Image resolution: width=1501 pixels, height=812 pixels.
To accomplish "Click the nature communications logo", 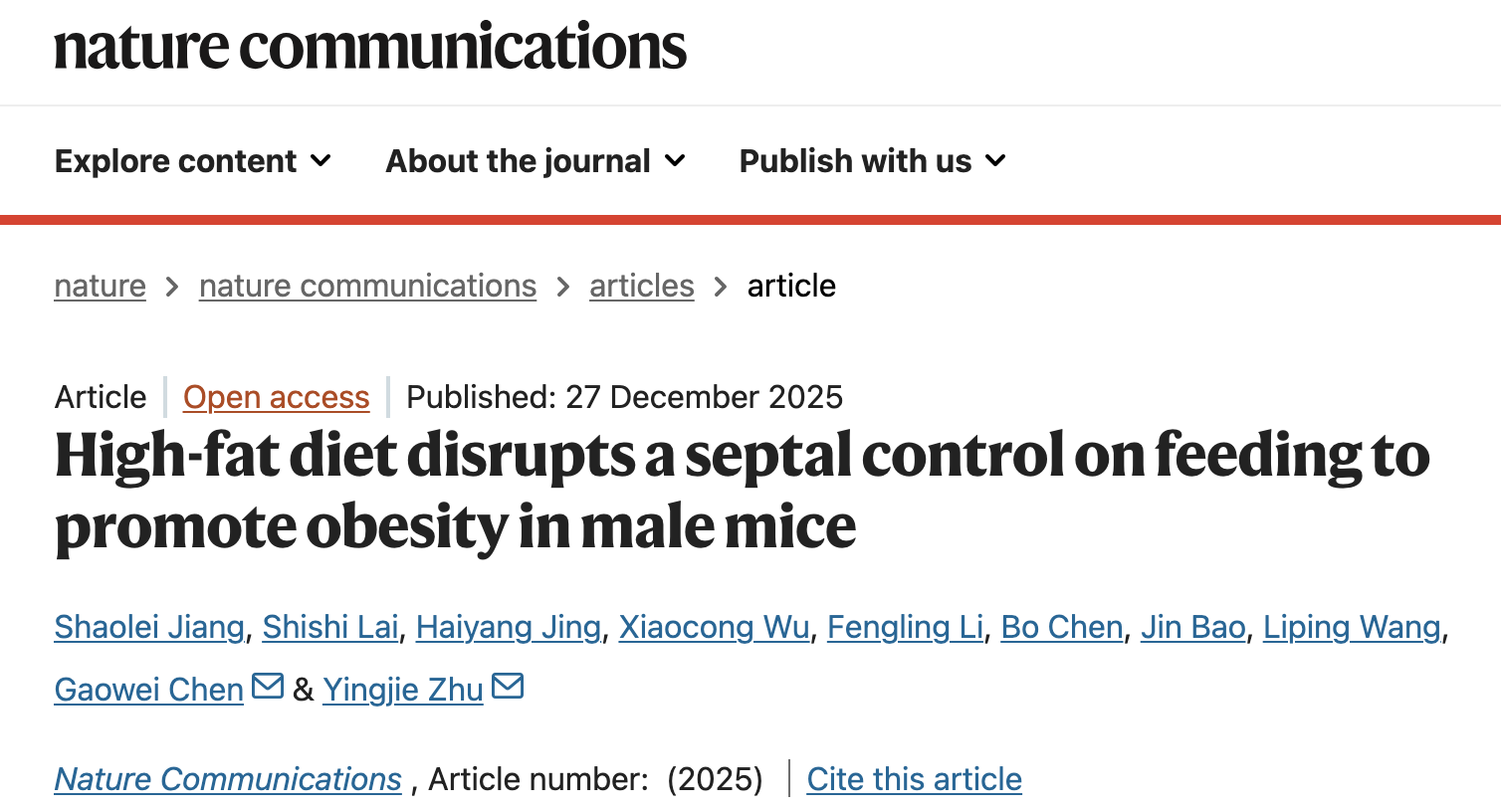I will pos(371,48).
